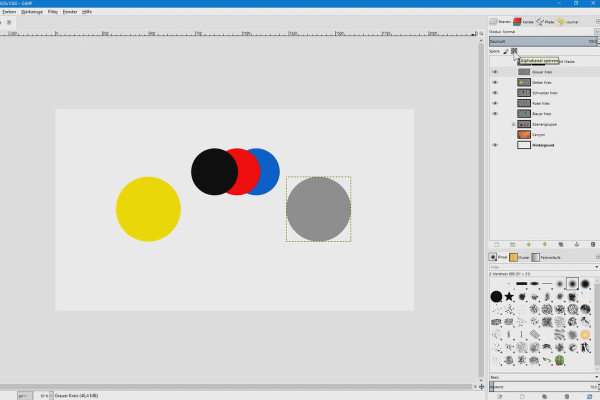Select the green pepper brush
600x400 pixels.
pyautogui.click(x=559, y=360)
